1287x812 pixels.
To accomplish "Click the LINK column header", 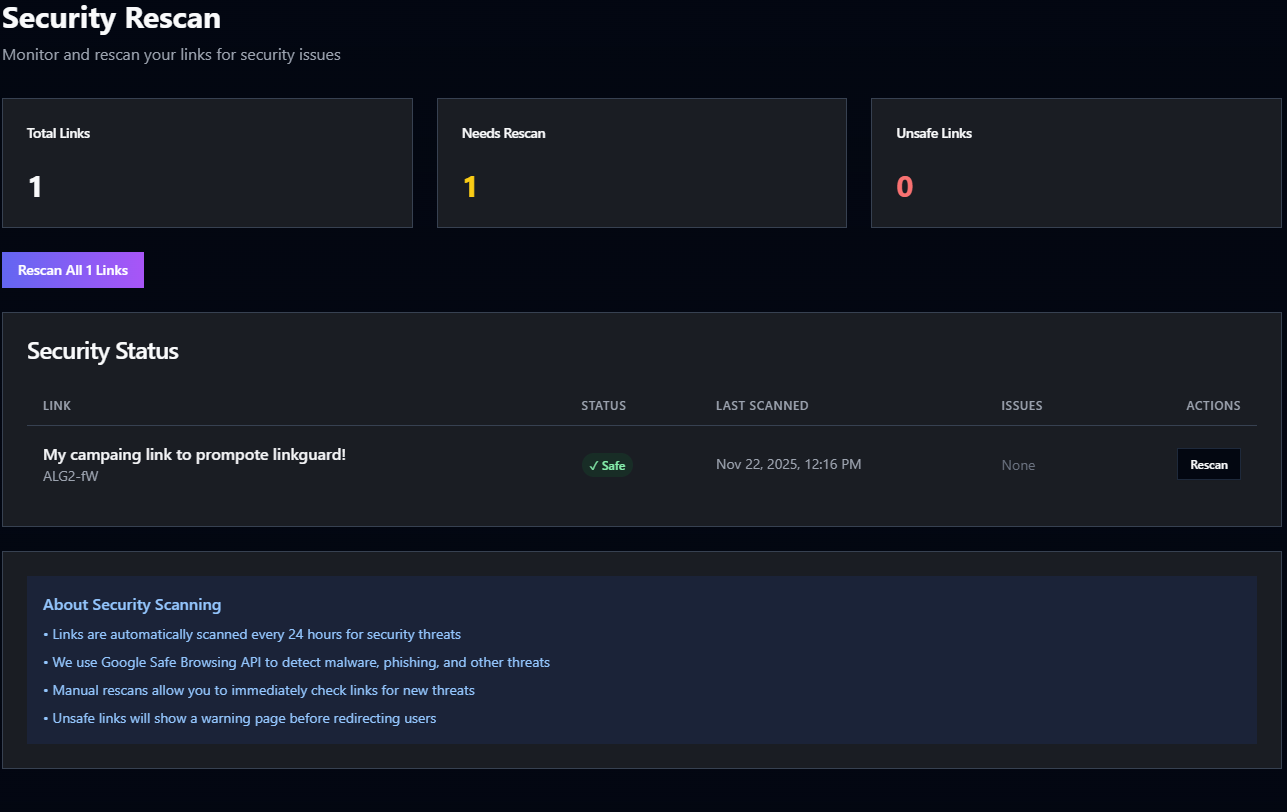I will pos(56,405).
